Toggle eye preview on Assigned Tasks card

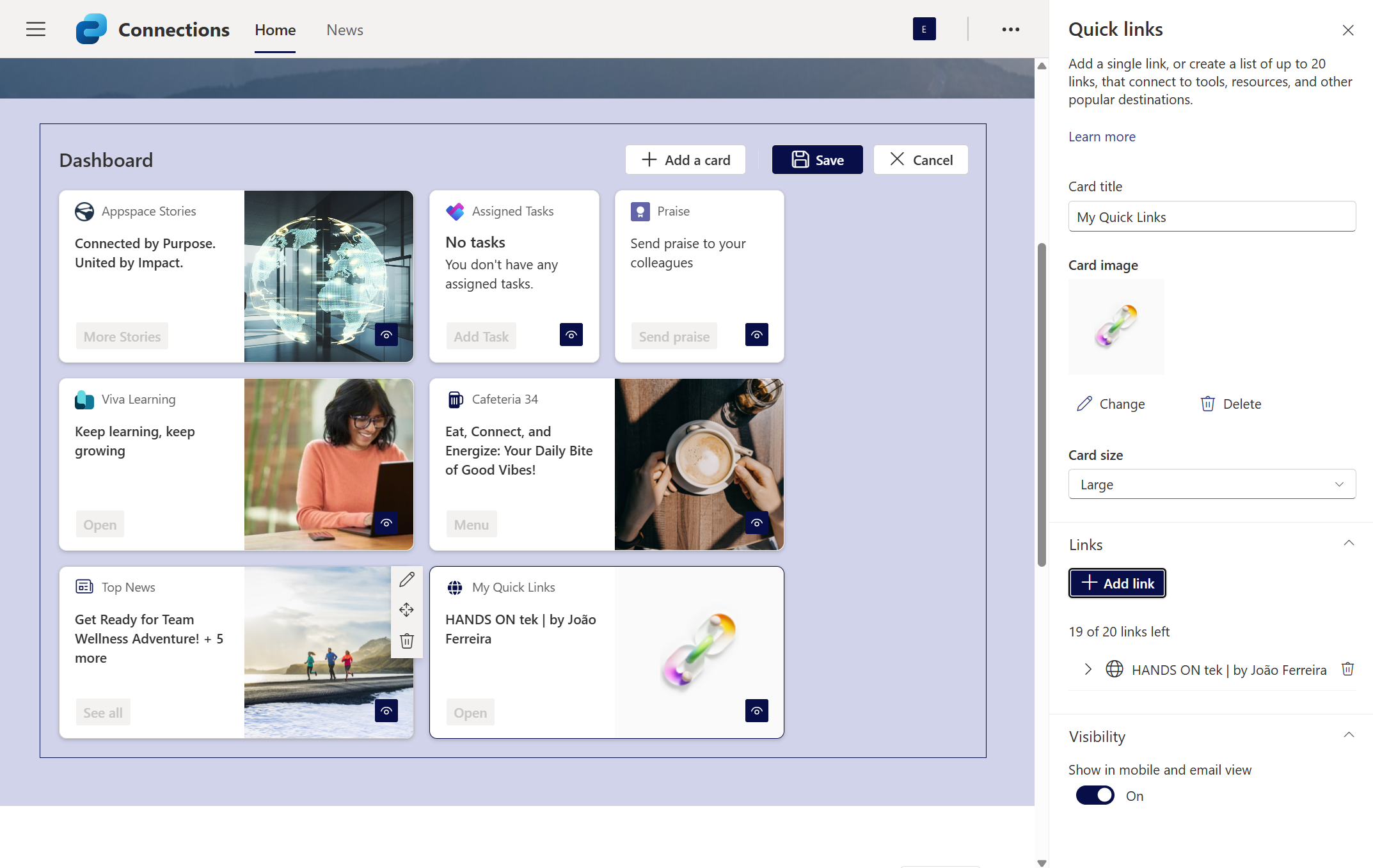click(571, 335)
